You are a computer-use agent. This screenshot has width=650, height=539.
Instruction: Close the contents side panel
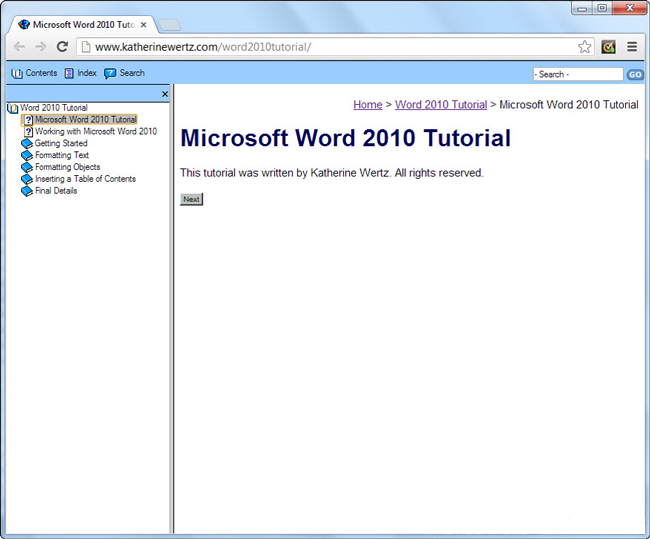coord(165,94)
